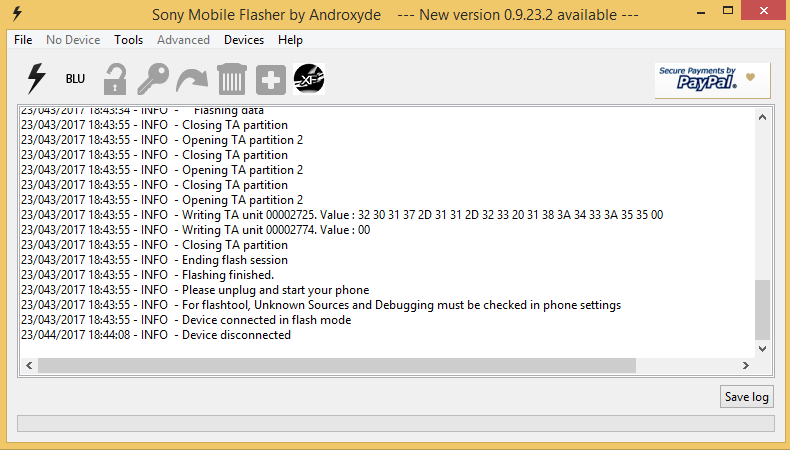Open the XF Xperifirm icon
Viewport: 790px width, 450px height.
309,79
